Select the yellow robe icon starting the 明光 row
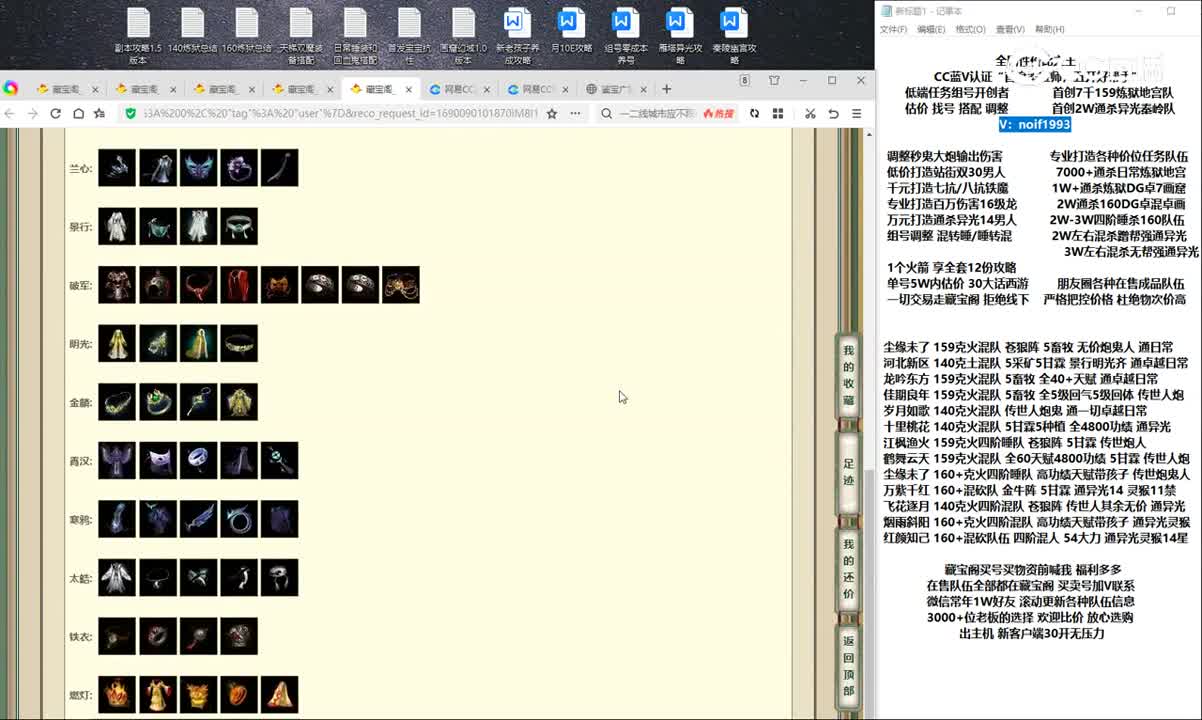The width and height of the screenshot is (1202, 720). (117, 343)
